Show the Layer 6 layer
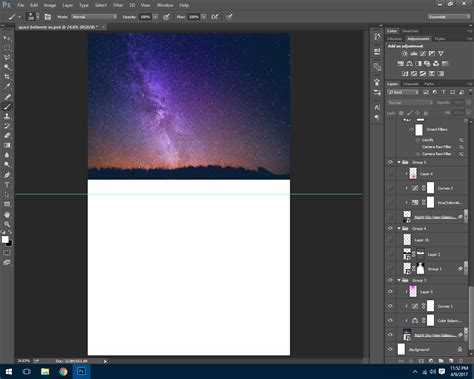This screenshot has height=379, width=474. (390, 174)
